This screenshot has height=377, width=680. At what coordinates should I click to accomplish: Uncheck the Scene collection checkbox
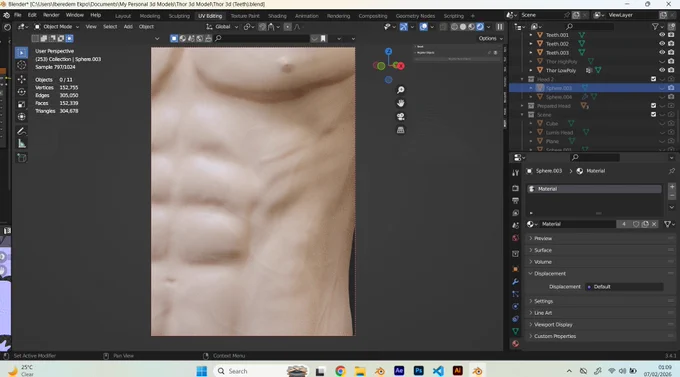(654, 115)
